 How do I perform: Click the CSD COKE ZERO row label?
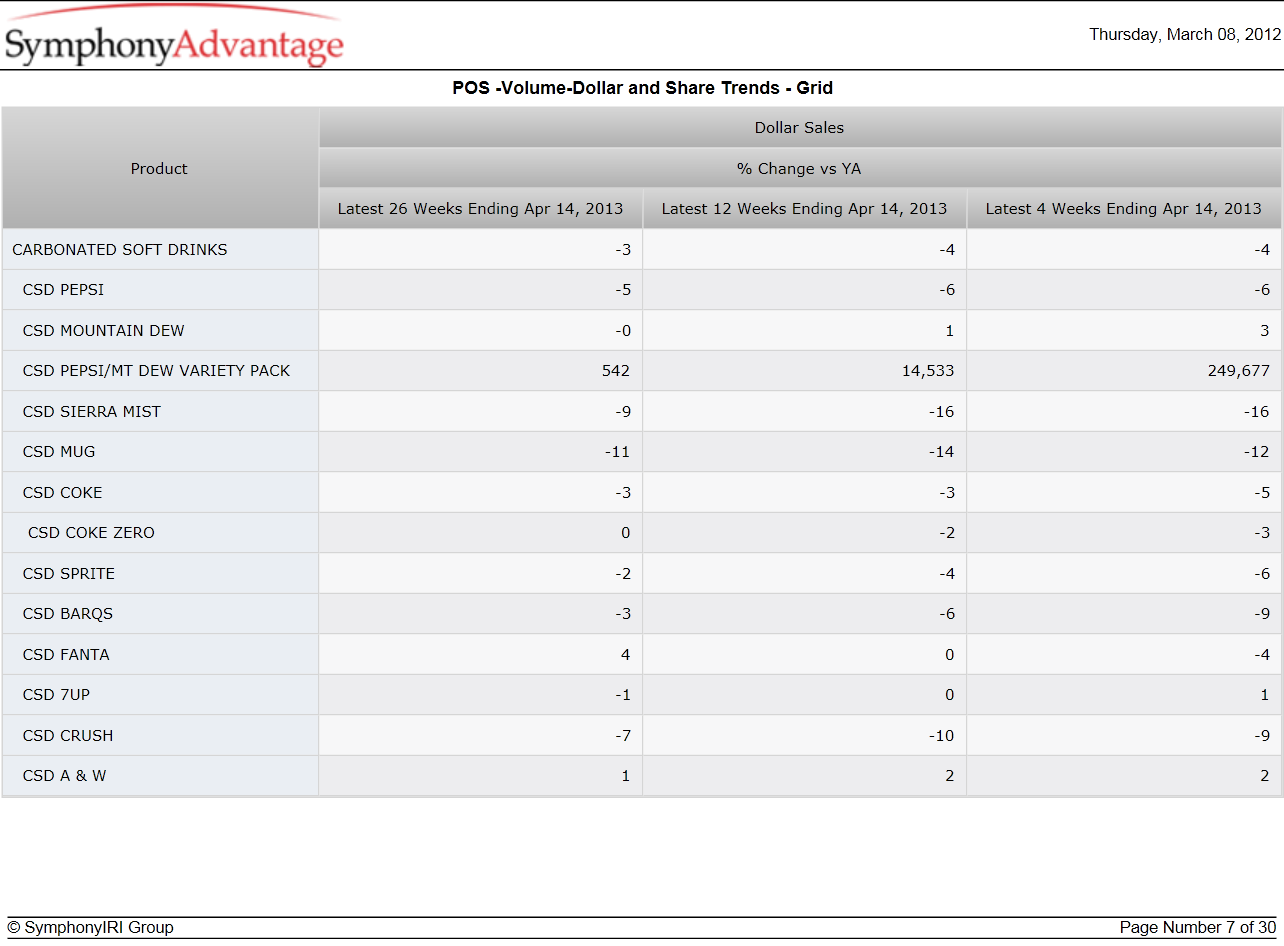tap(91, 533)
